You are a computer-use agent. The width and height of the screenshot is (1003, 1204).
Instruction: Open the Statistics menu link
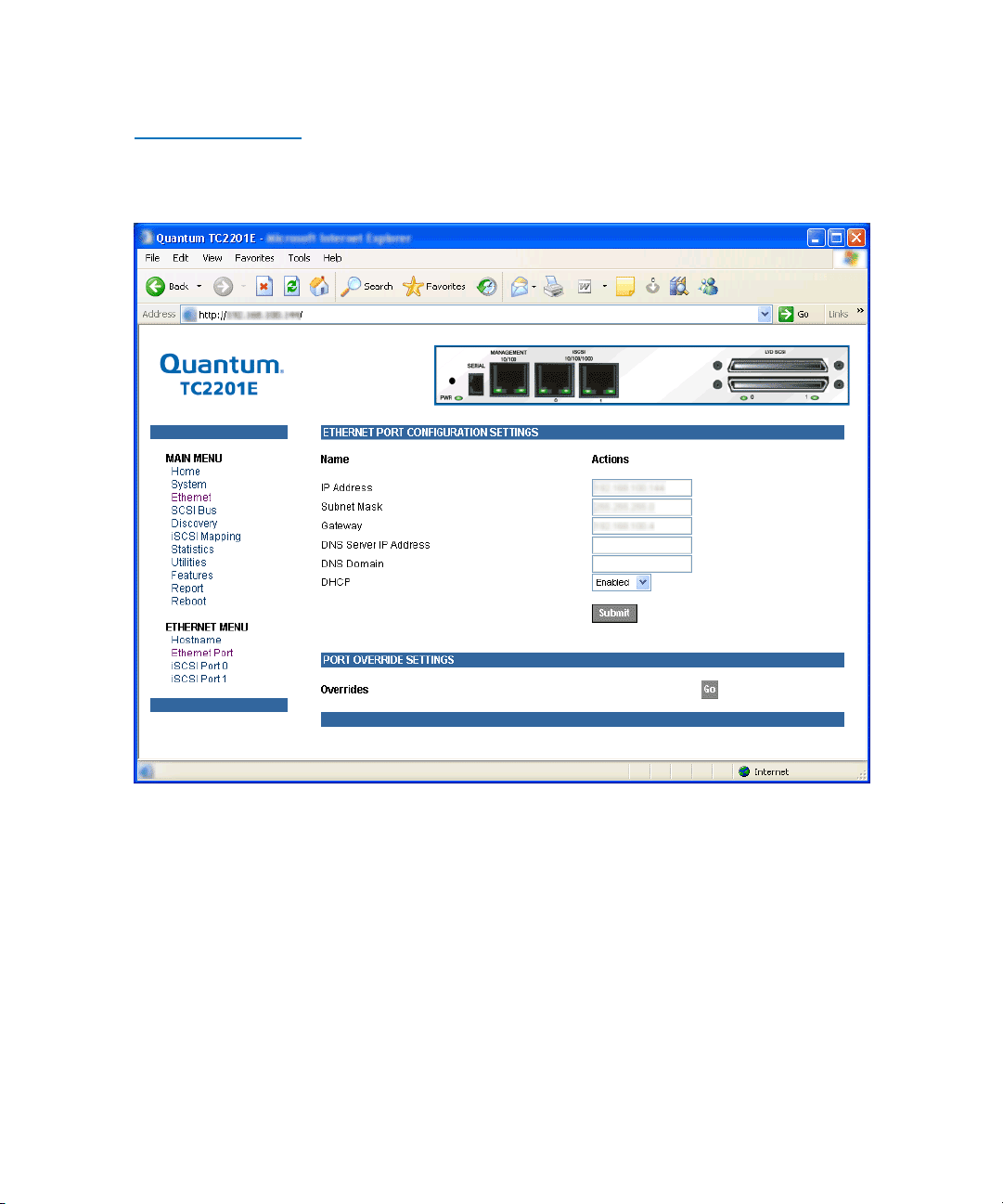pyautogui.click(x=192, y=550)
